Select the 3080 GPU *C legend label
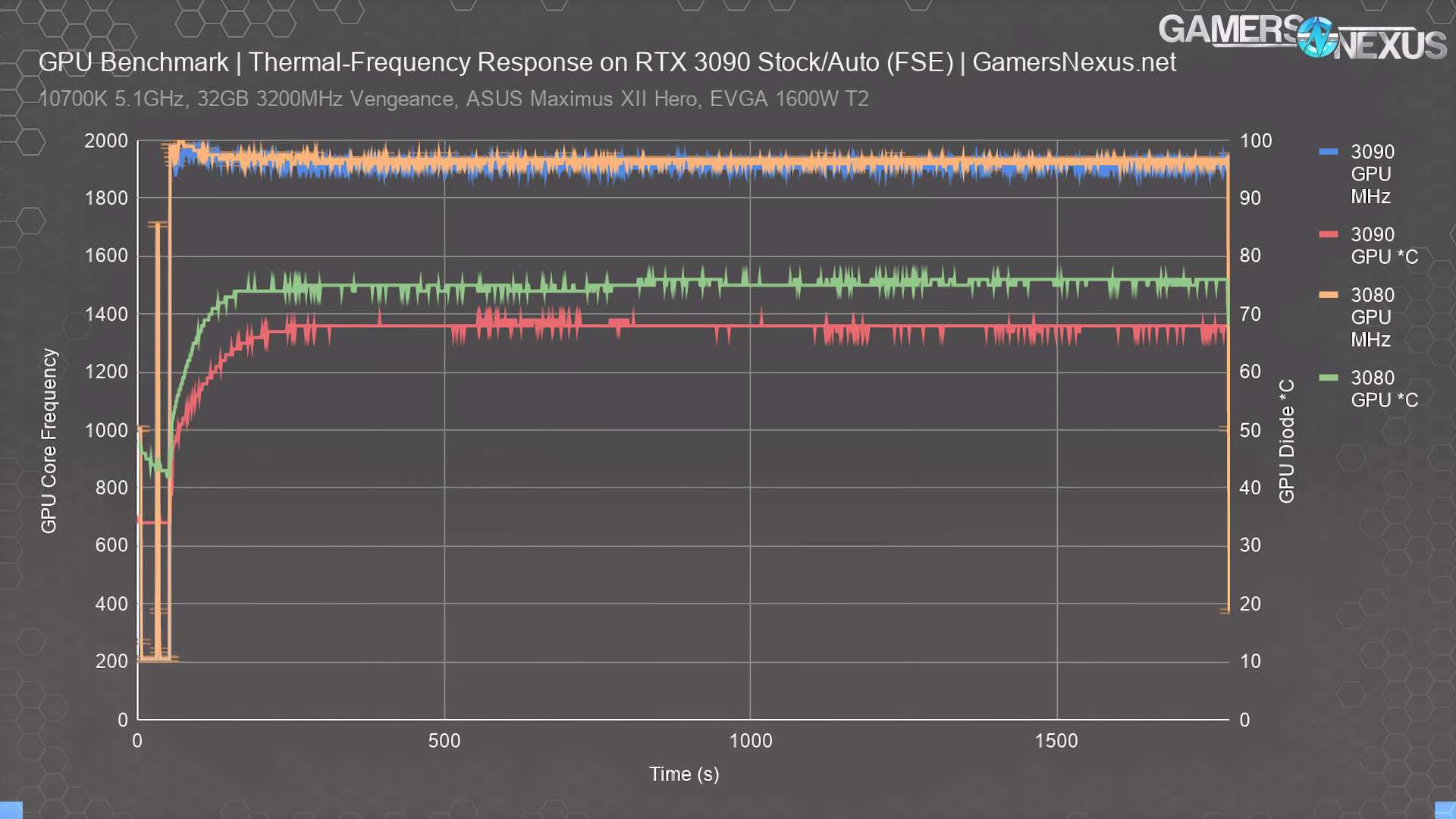 (x=1383, y=389)
